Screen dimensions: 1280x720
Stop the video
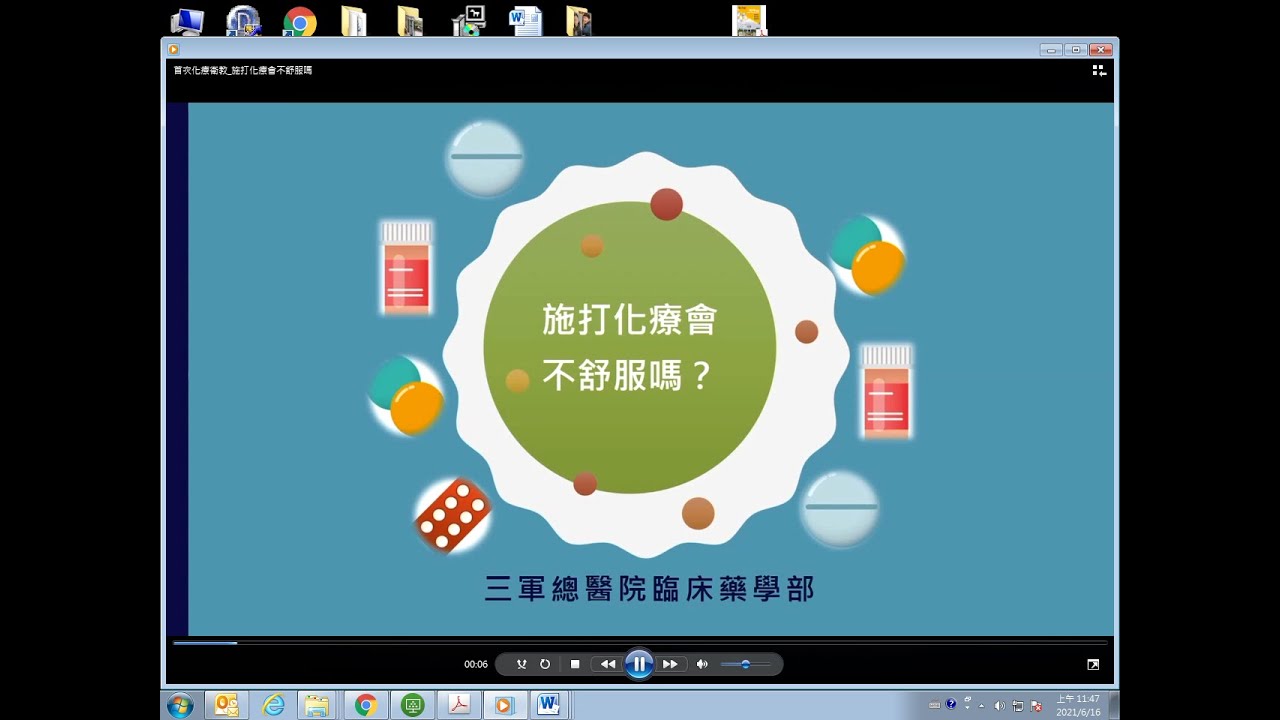tap(575, 664)
